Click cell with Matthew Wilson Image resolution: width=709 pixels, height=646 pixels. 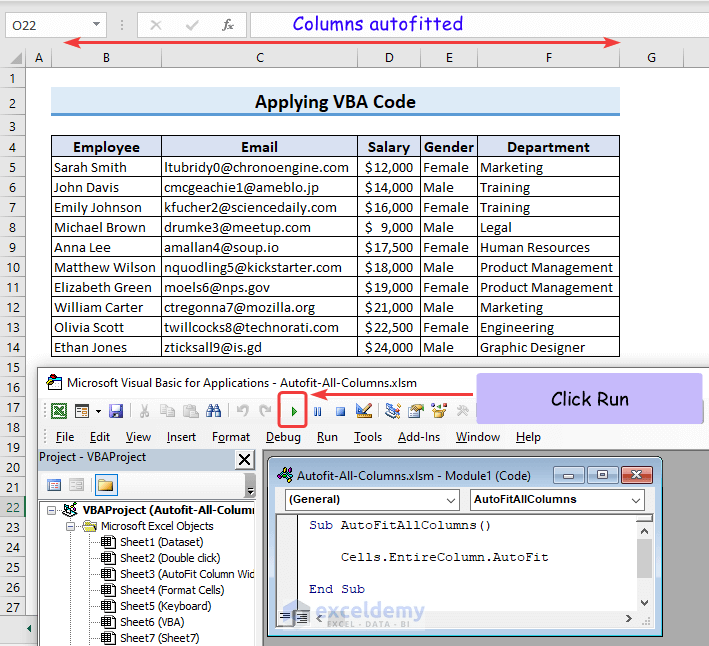click(x=106, y=268)
